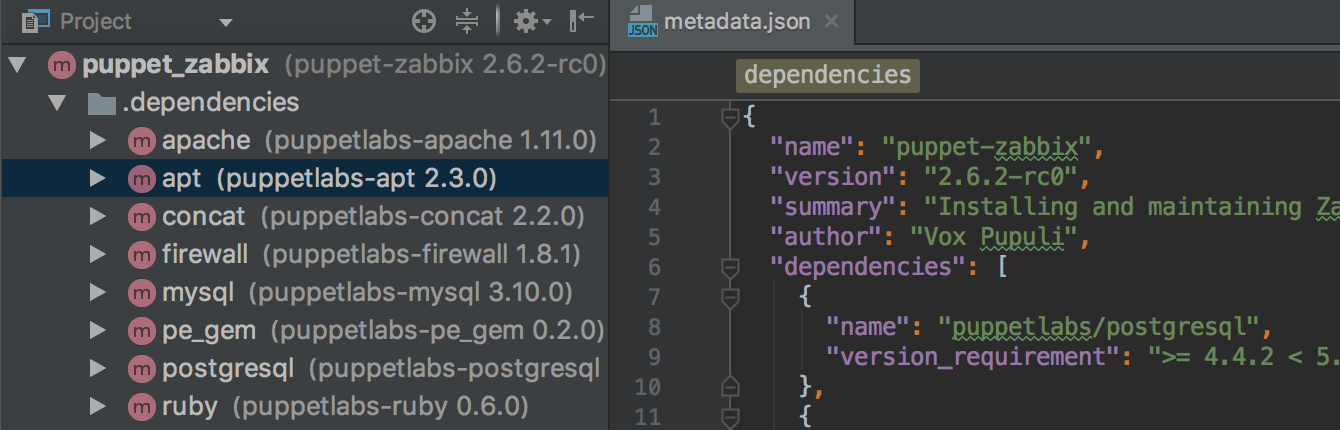The image size is (1340, 430).
Task: Switch to the metadata.json tab
Action: click(x=736, y=22)
